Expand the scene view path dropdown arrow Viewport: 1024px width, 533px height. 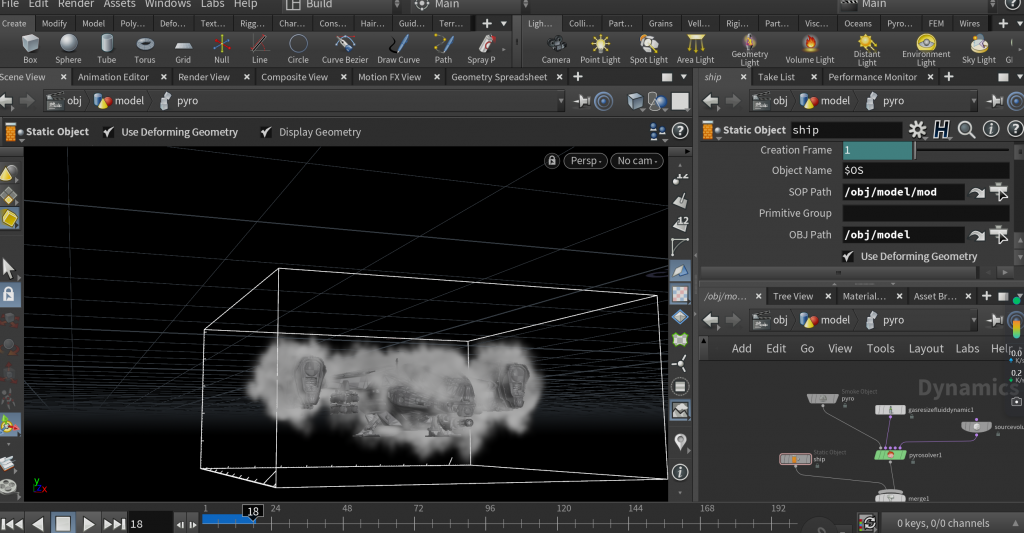point(560,101)
